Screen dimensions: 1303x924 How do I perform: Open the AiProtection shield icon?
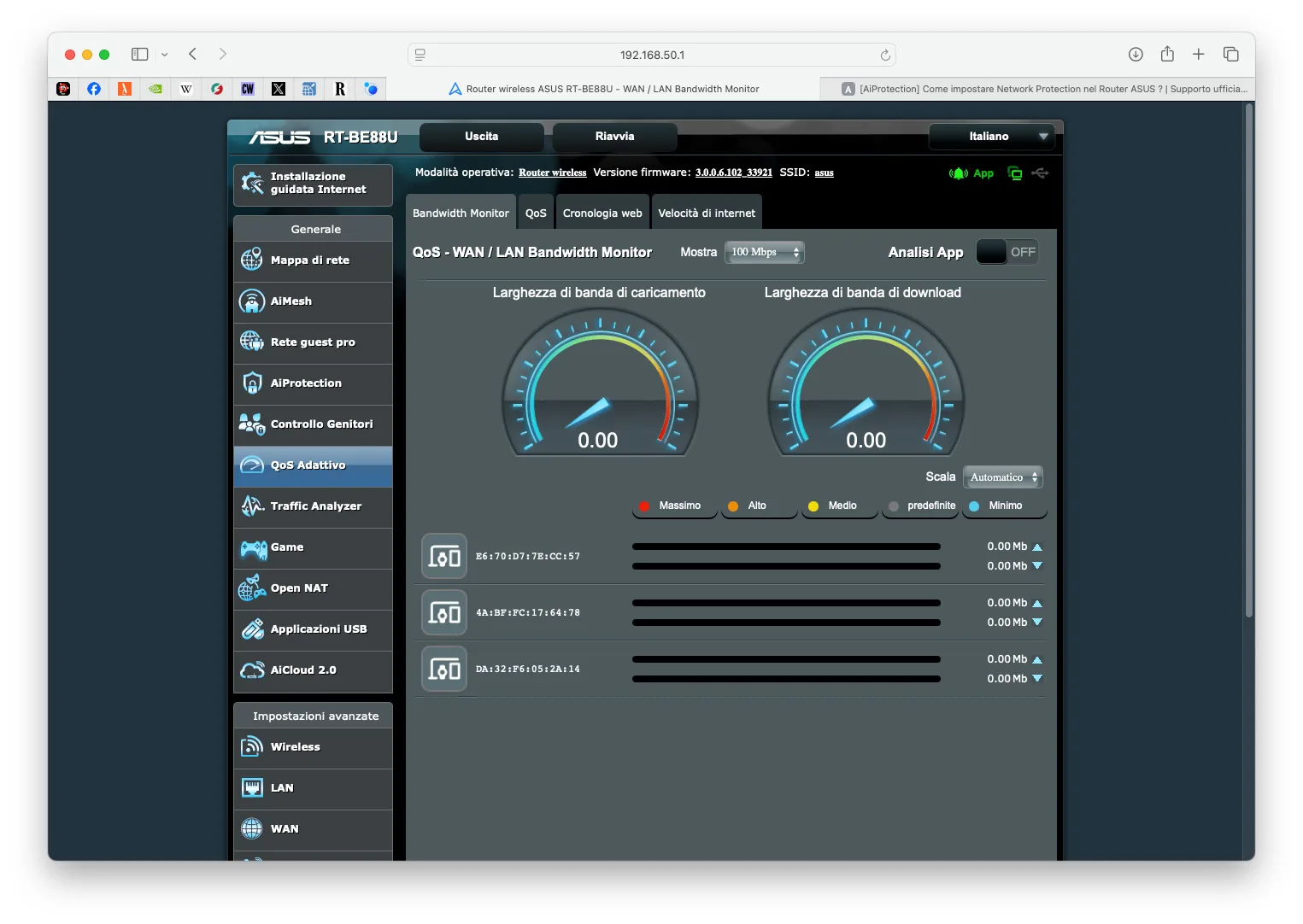252,383
